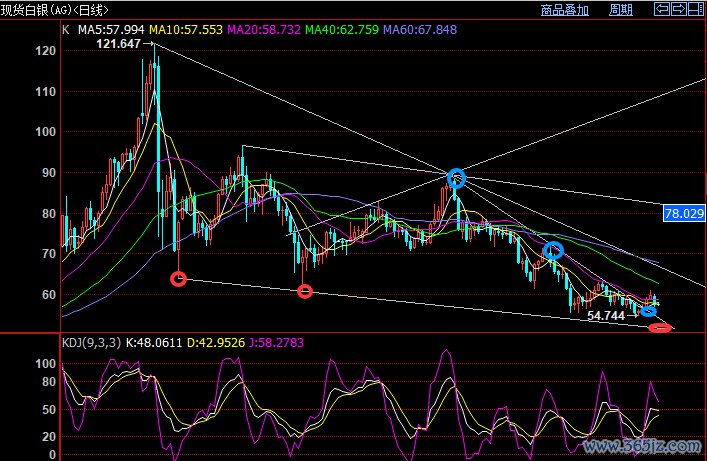Click the J:58.2783 value label
The height and width of the screenshot is (461, 707).
[x=276, y=343]
